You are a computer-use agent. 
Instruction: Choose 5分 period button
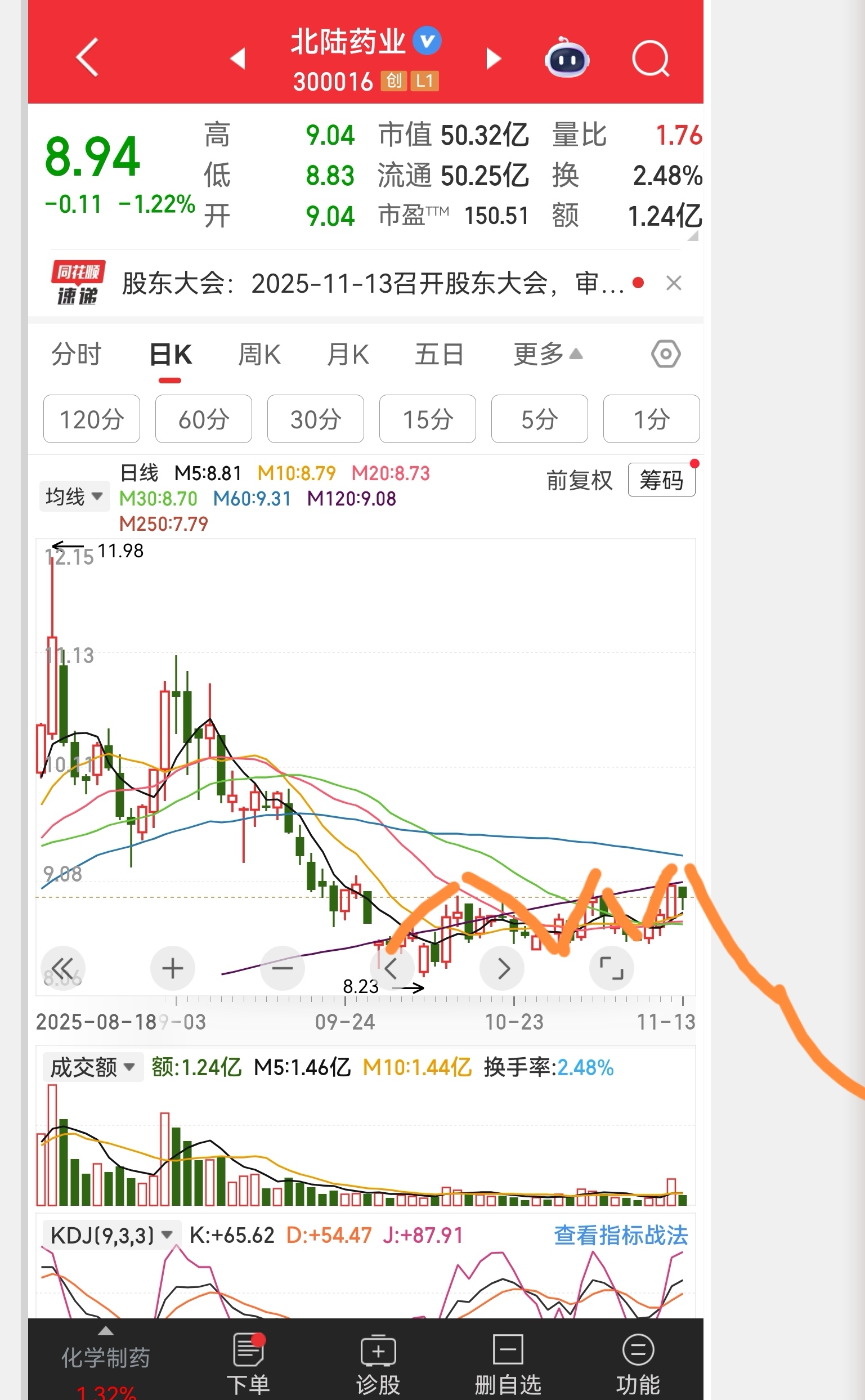(540, 419)
